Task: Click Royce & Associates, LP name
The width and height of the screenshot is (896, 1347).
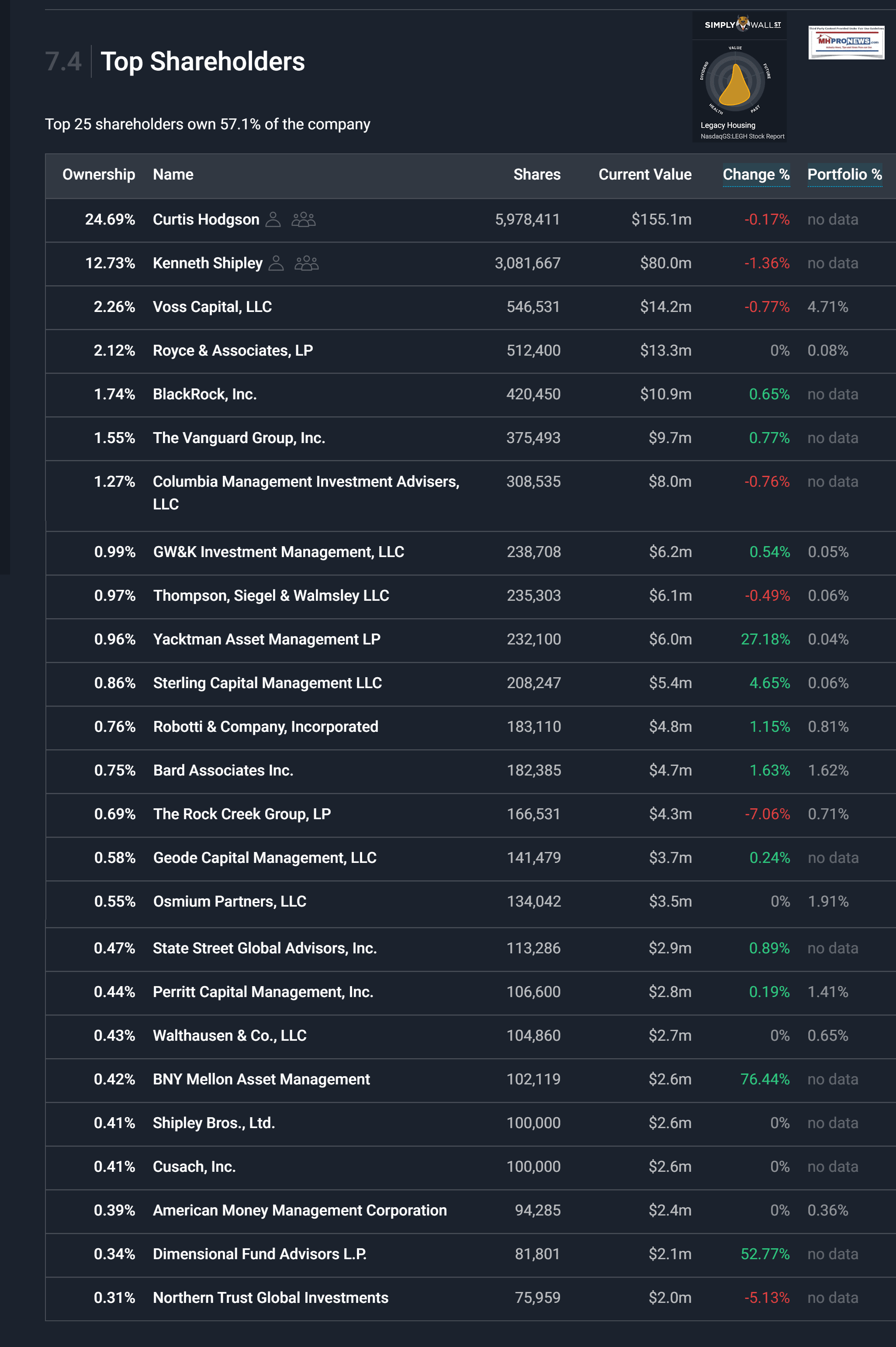Action: click(x=233, y=350)
